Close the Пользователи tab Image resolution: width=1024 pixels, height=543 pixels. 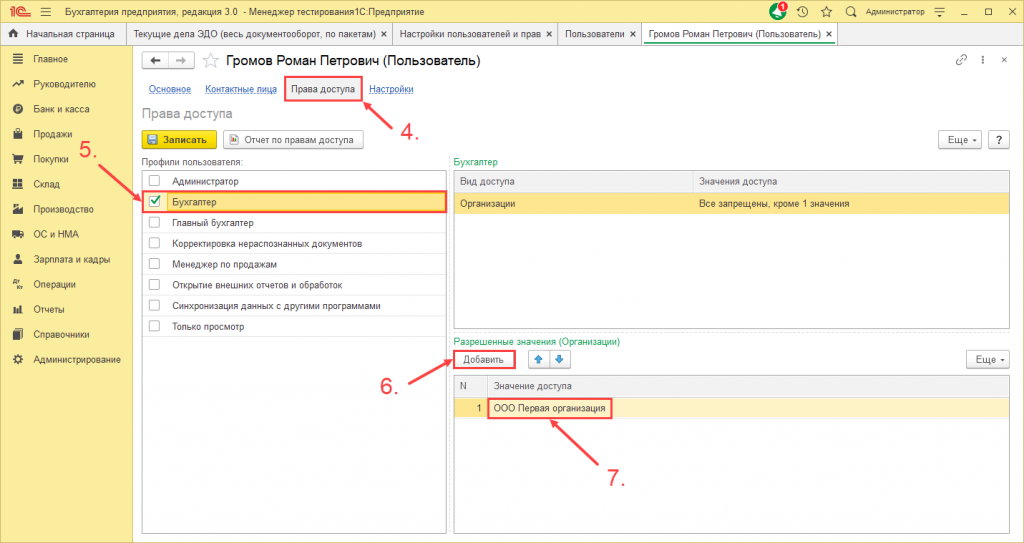point(633,34)
